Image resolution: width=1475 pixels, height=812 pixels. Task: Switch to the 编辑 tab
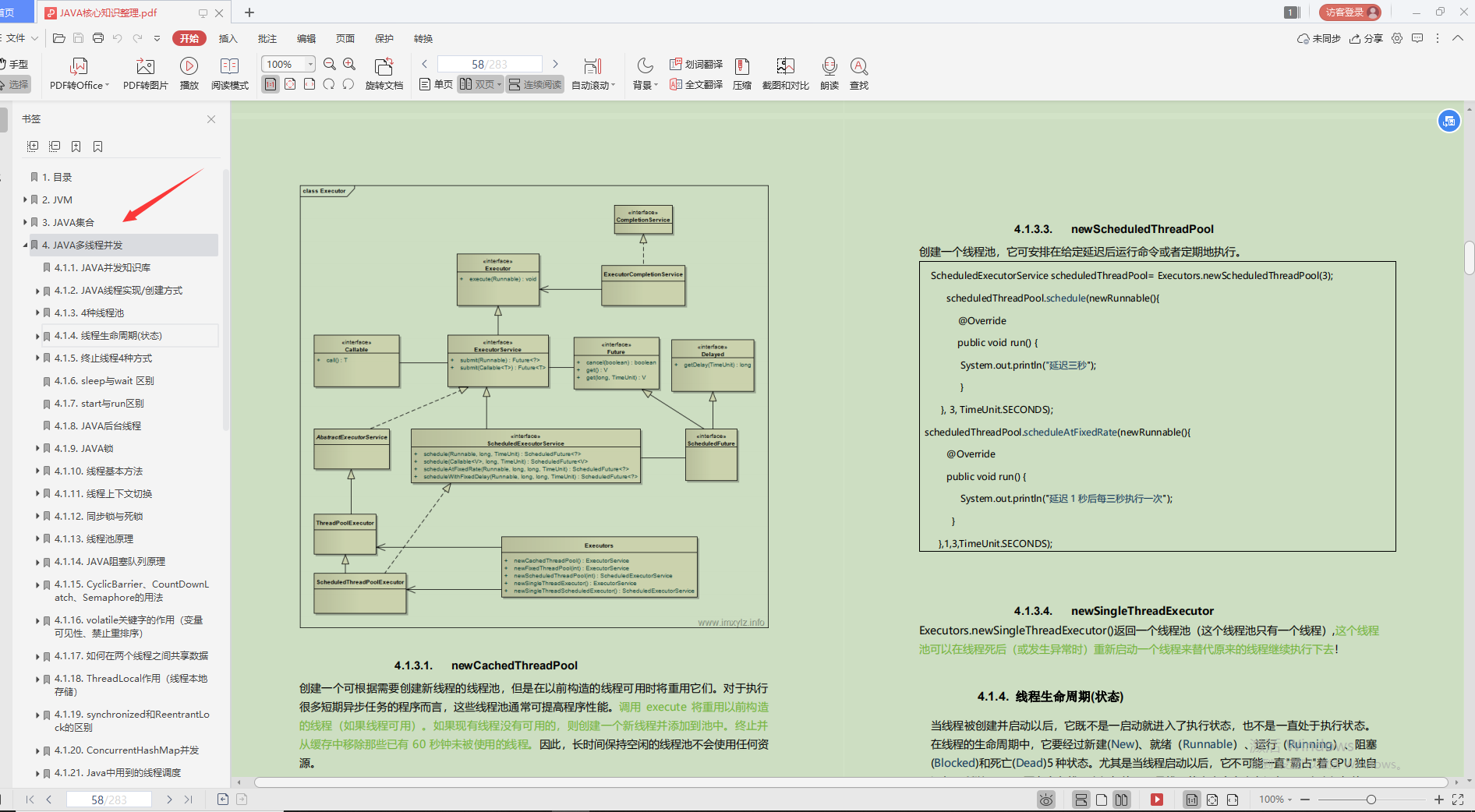click(306, 38)
